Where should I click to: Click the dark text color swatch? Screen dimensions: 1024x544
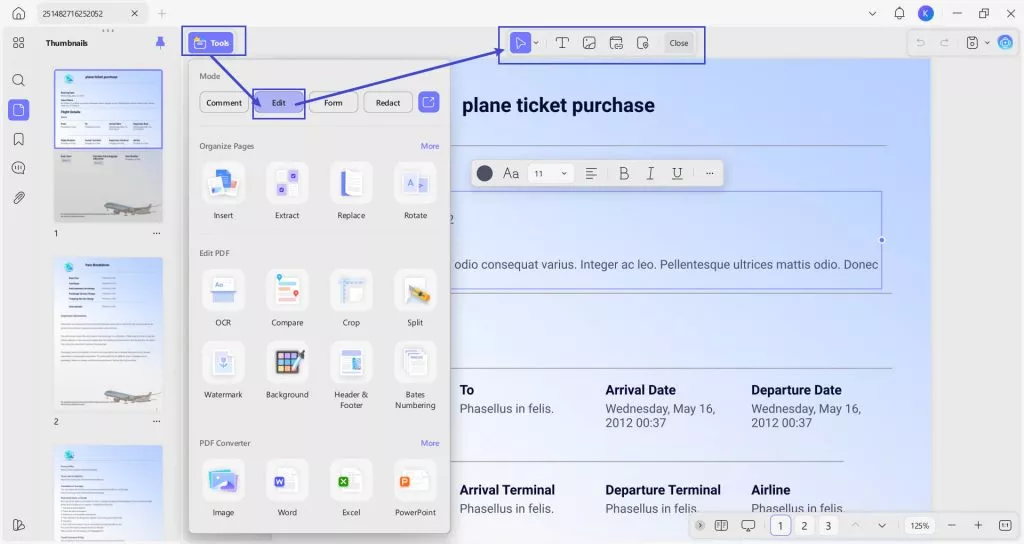(x=485, y=173)
